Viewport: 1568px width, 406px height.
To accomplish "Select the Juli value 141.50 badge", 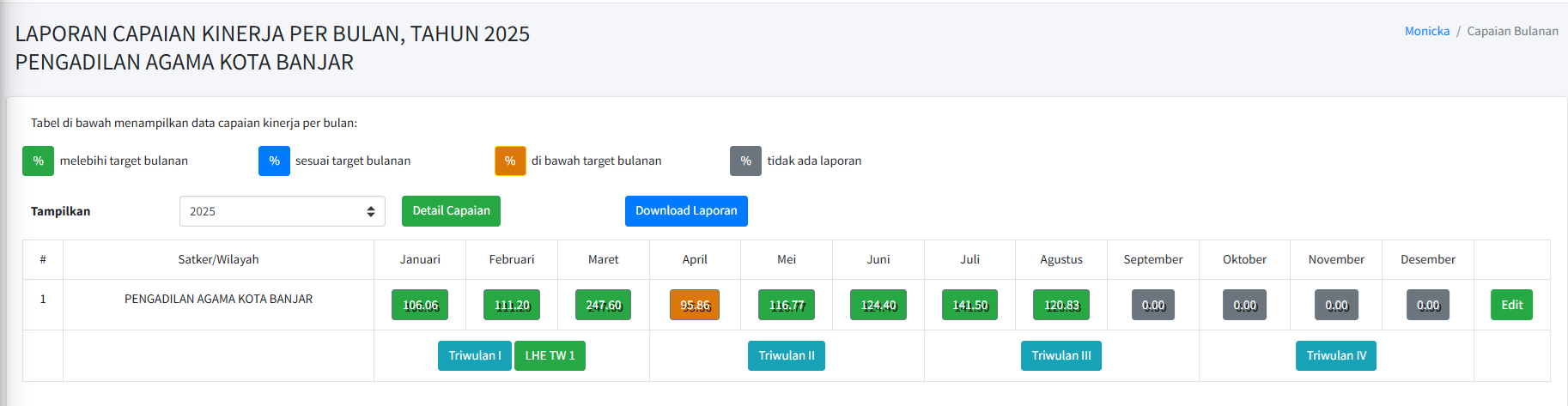I will [969, 305].
